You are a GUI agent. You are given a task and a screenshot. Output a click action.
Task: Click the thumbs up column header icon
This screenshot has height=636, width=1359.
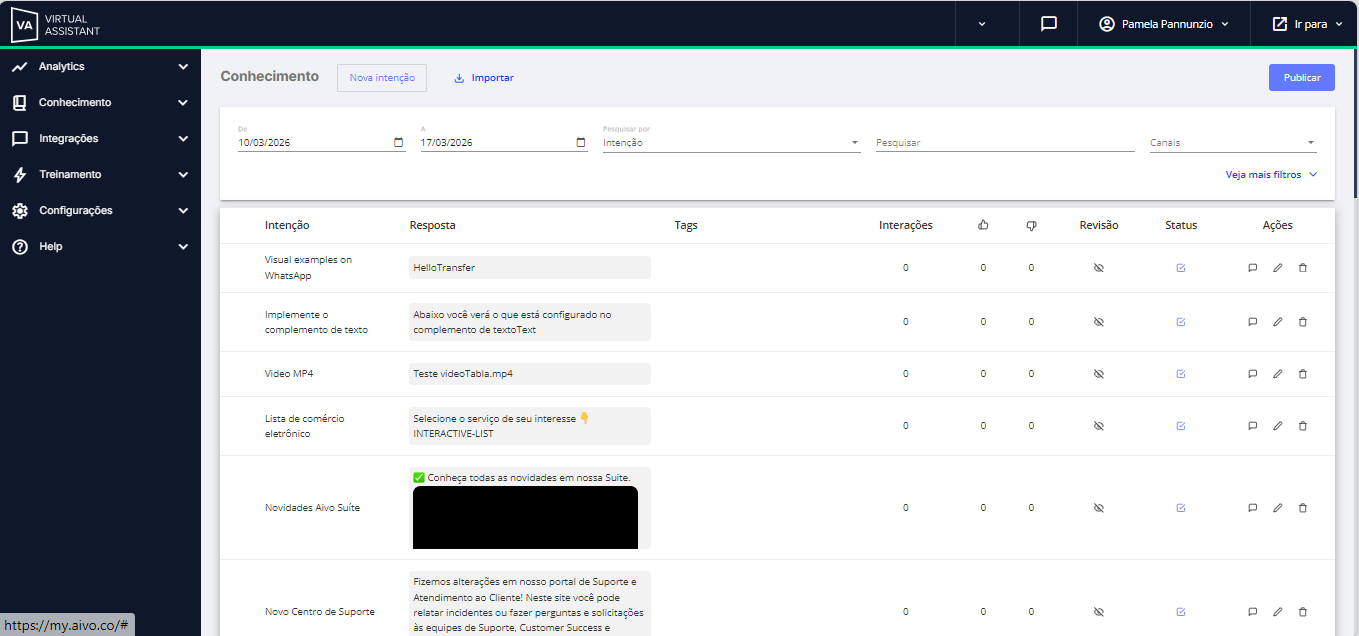tap(983, 225)
